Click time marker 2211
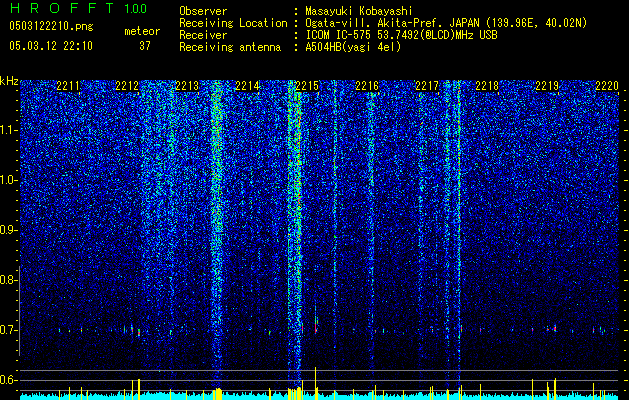Screen dimensions: 629x400 [68, 86]
